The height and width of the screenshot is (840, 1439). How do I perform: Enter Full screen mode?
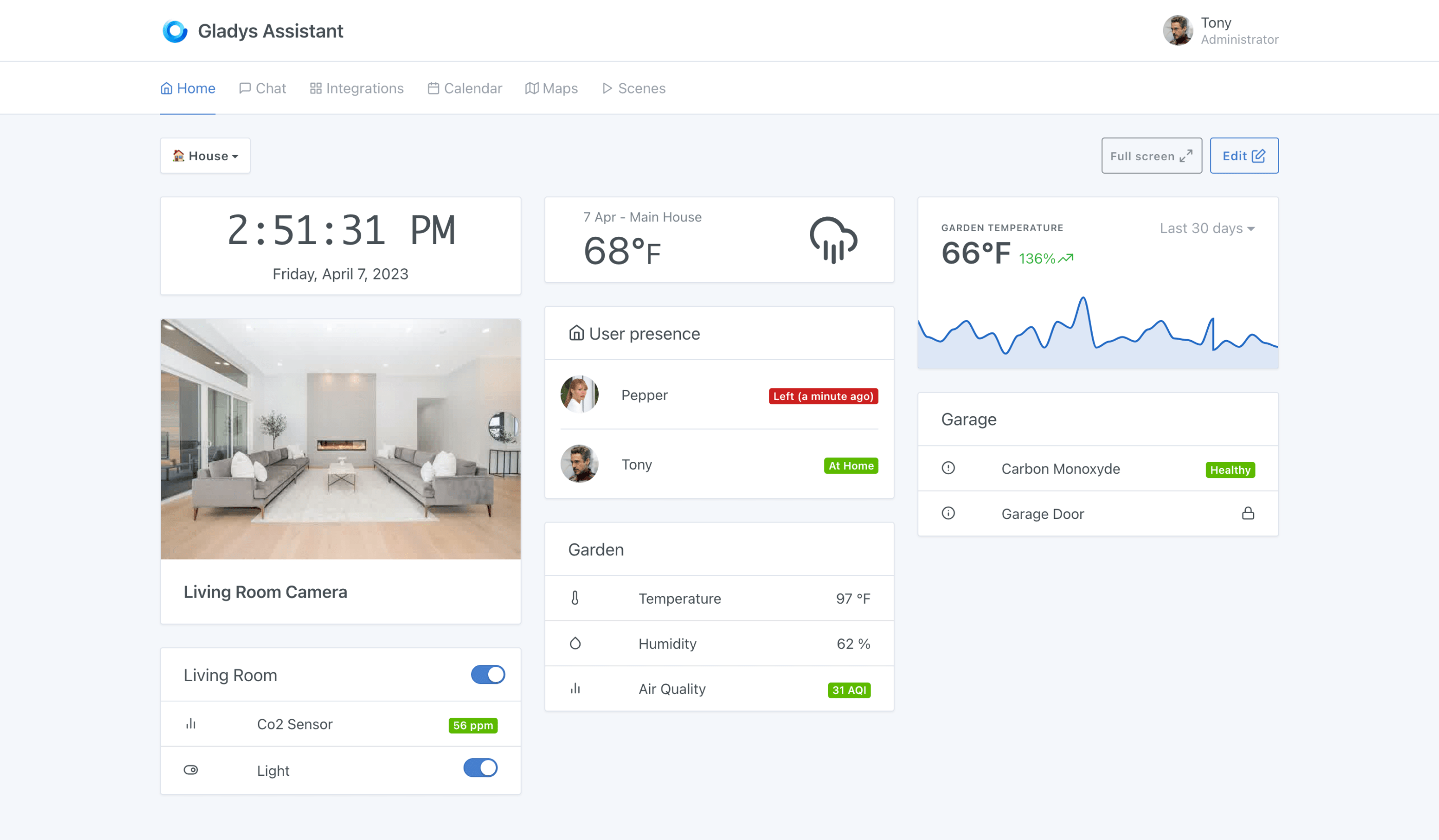tap(1151, 155)
